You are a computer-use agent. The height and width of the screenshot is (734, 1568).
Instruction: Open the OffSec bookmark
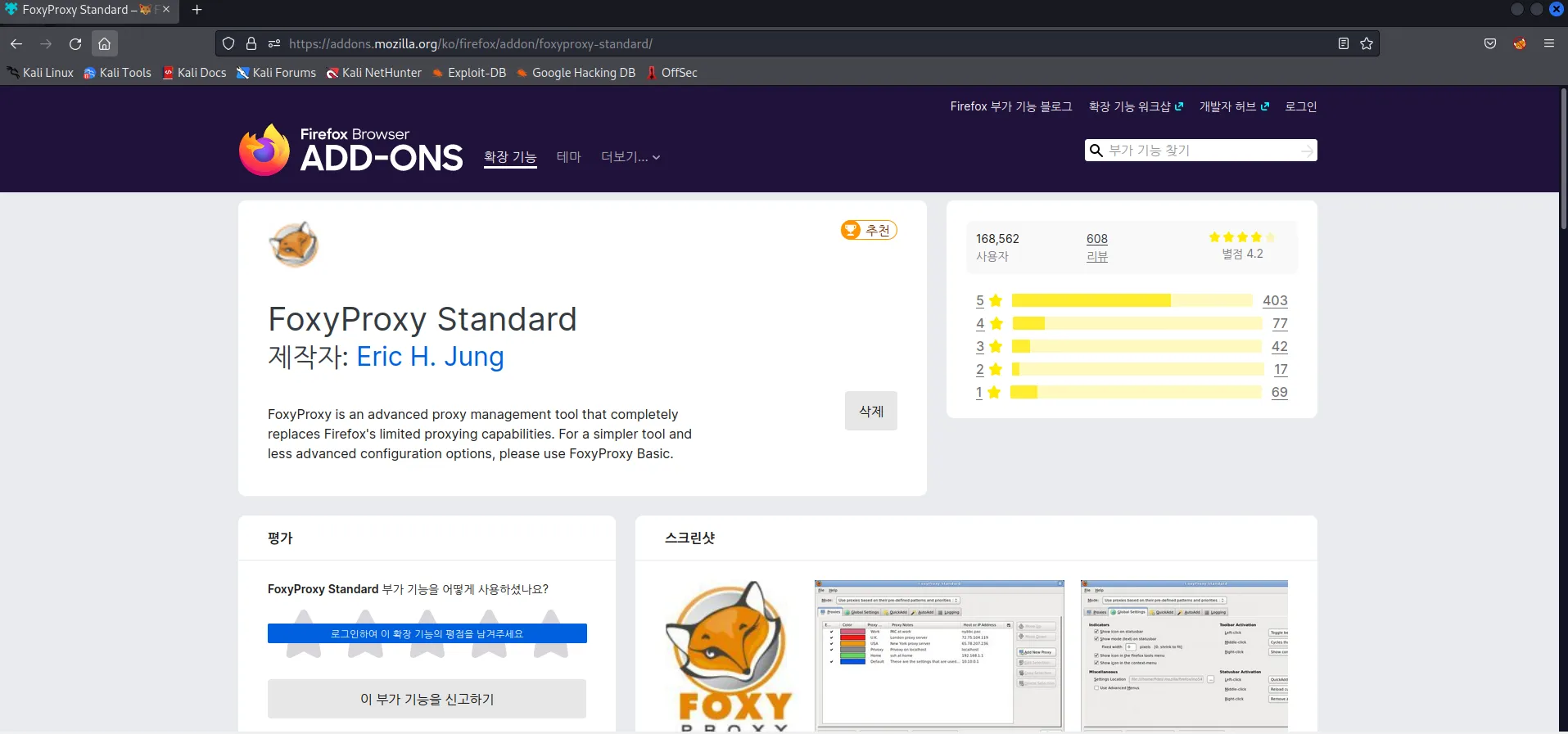coord(672,73)
